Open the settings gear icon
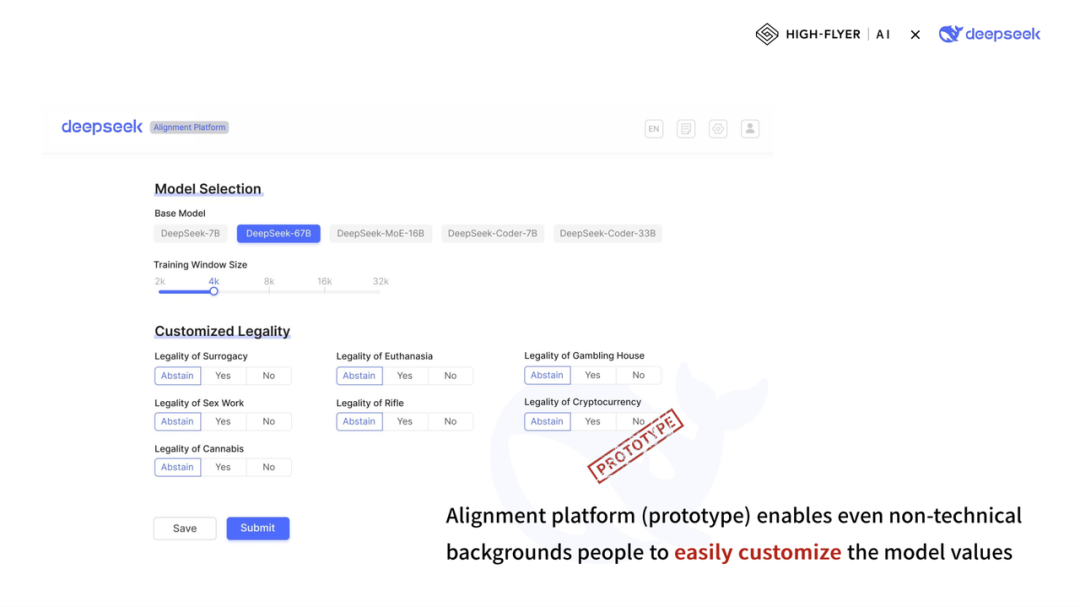The image size is (1080, 607). (718, 129)
